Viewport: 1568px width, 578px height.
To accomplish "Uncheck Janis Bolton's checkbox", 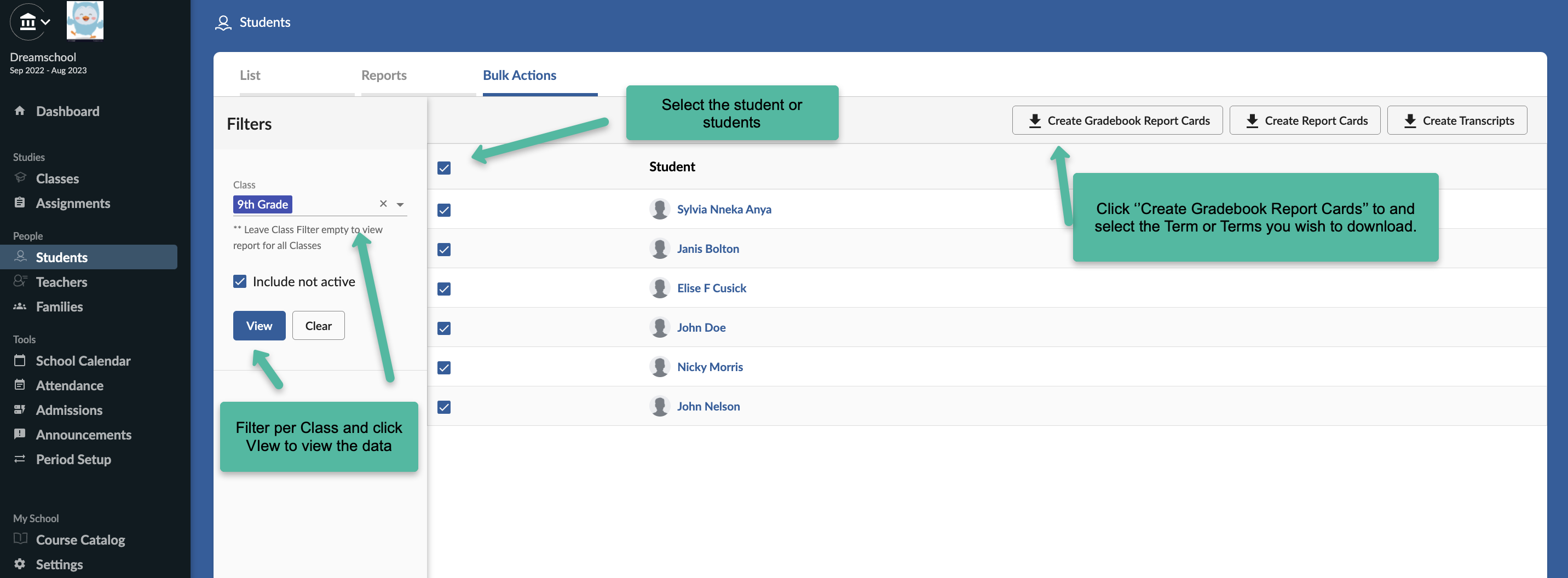I will 444,250.
